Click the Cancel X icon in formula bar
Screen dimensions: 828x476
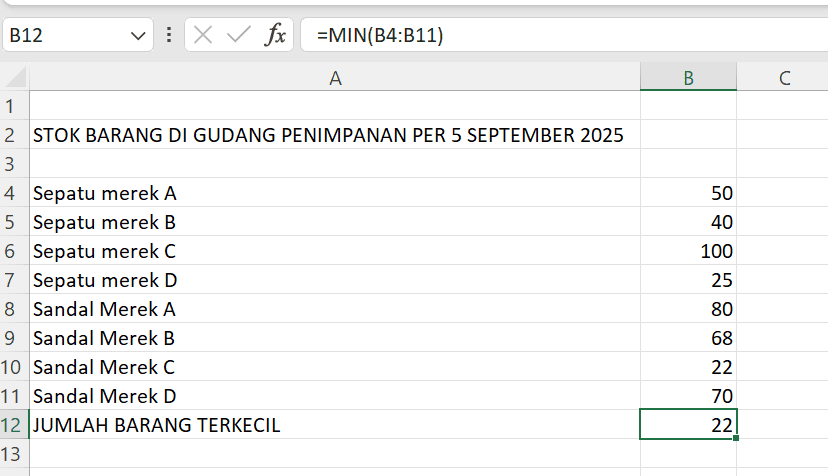(203, 36)
